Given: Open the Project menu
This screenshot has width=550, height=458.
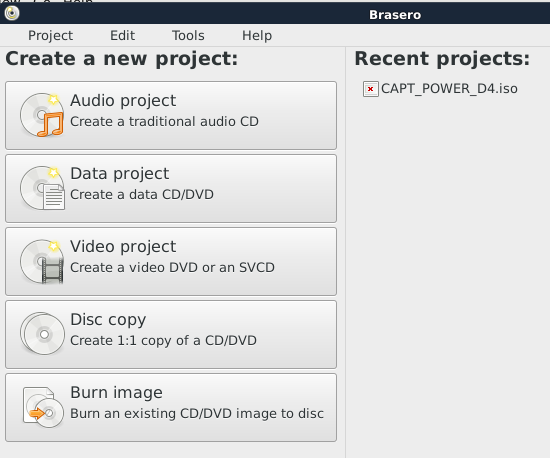Looking at the screenshot, I should pos(51,35).
